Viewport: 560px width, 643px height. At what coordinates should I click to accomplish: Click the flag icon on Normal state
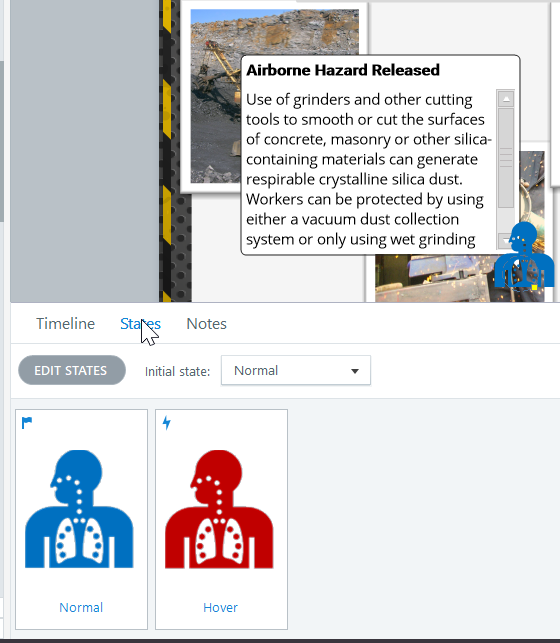coord(27,422)
